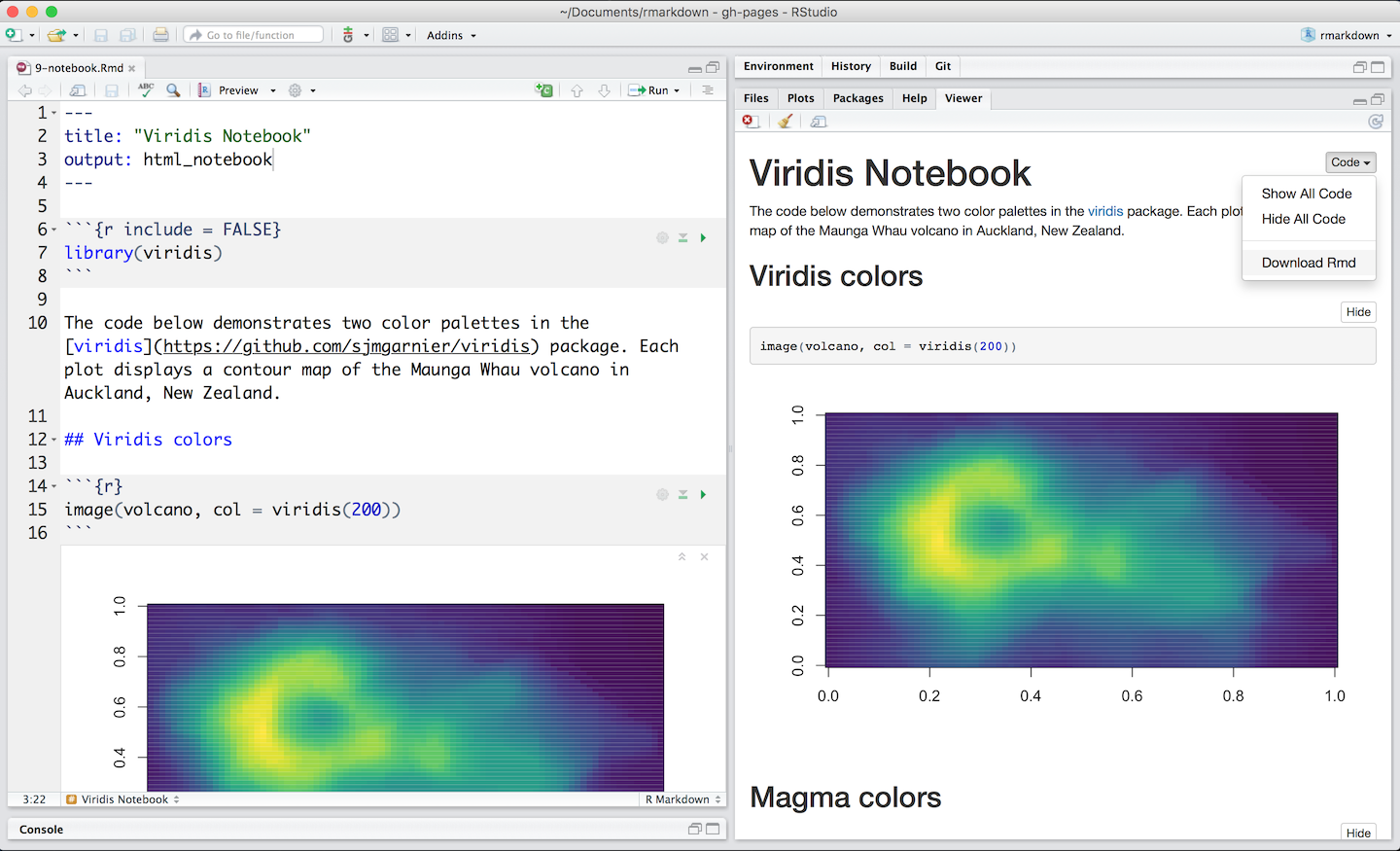Open the Git tab
This screenshot has height=851, width=1400.
tap(943, 66)
